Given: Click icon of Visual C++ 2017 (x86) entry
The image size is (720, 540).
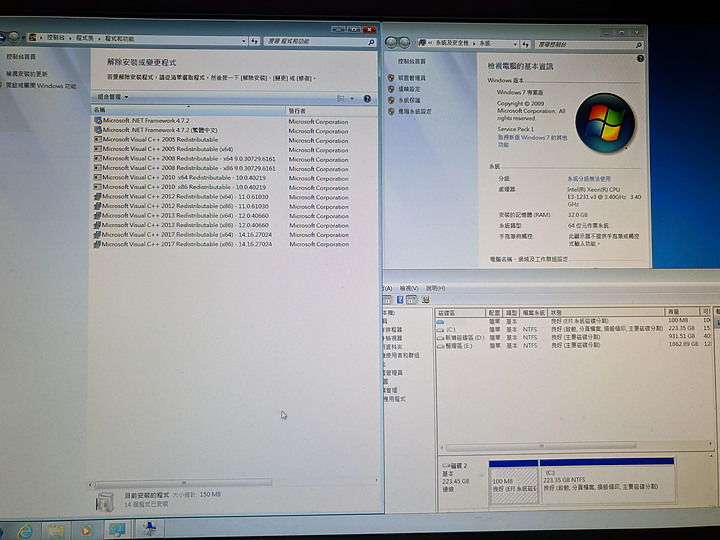Looking at the screenshot, I should (x=97, y=245).
